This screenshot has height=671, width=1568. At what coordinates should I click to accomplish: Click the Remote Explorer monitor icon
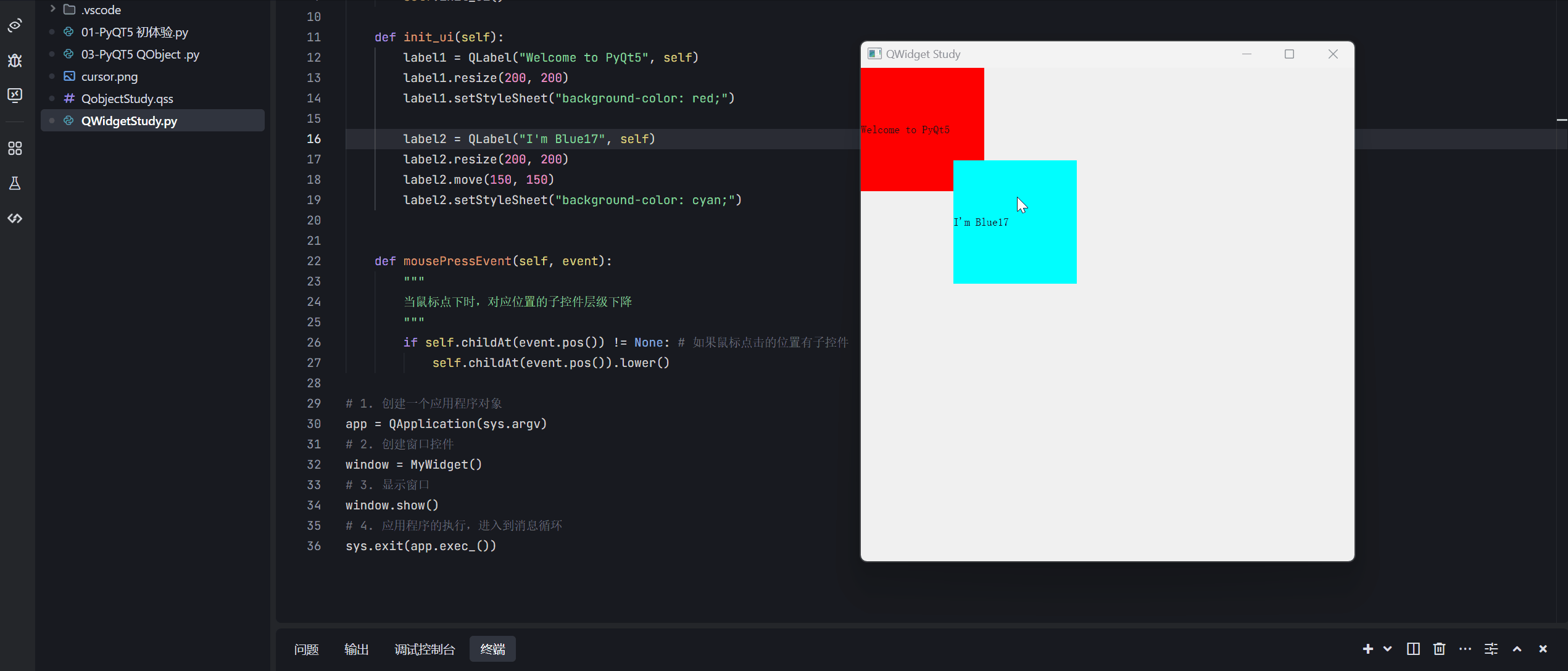[x=15, y=95]
